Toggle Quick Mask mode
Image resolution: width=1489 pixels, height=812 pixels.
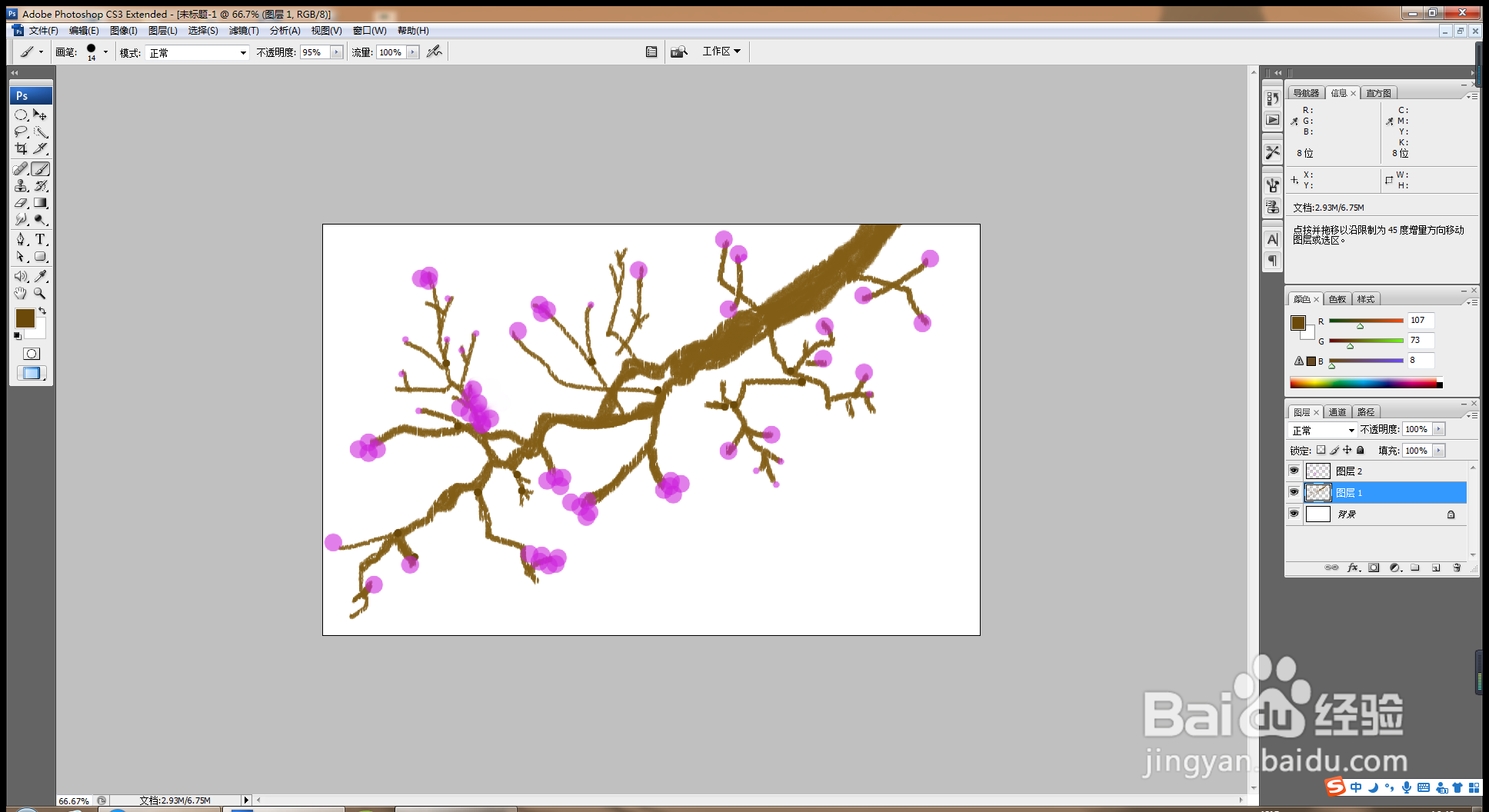tap(31, 354)
